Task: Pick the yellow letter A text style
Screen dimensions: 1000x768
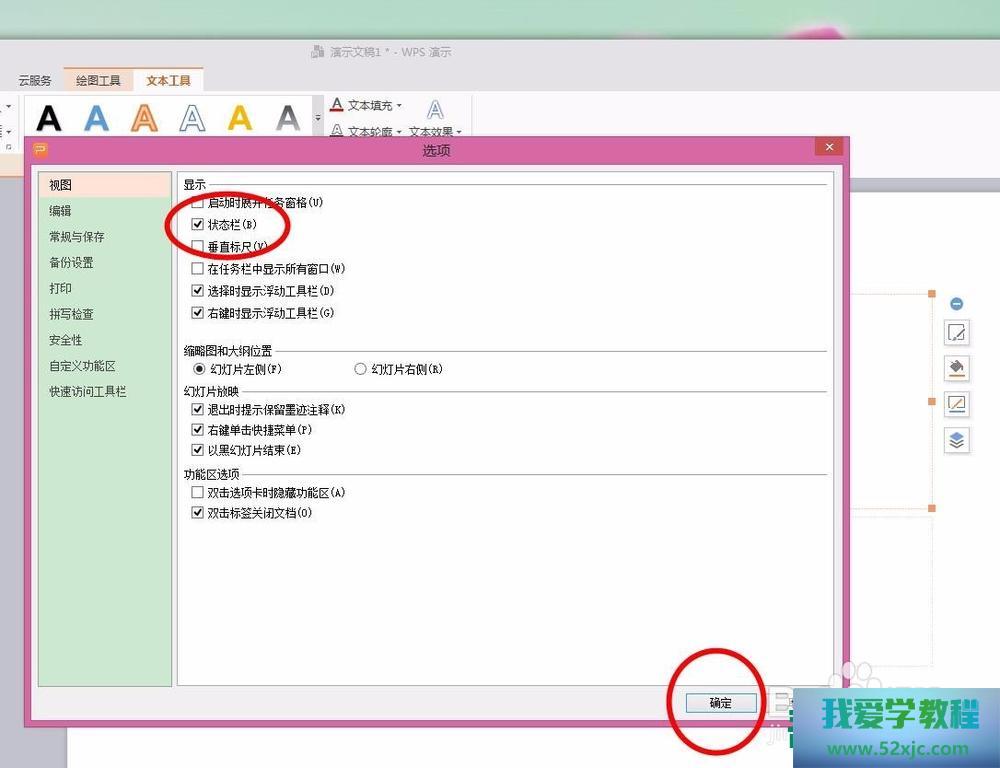Action: (x=240, y=118)
